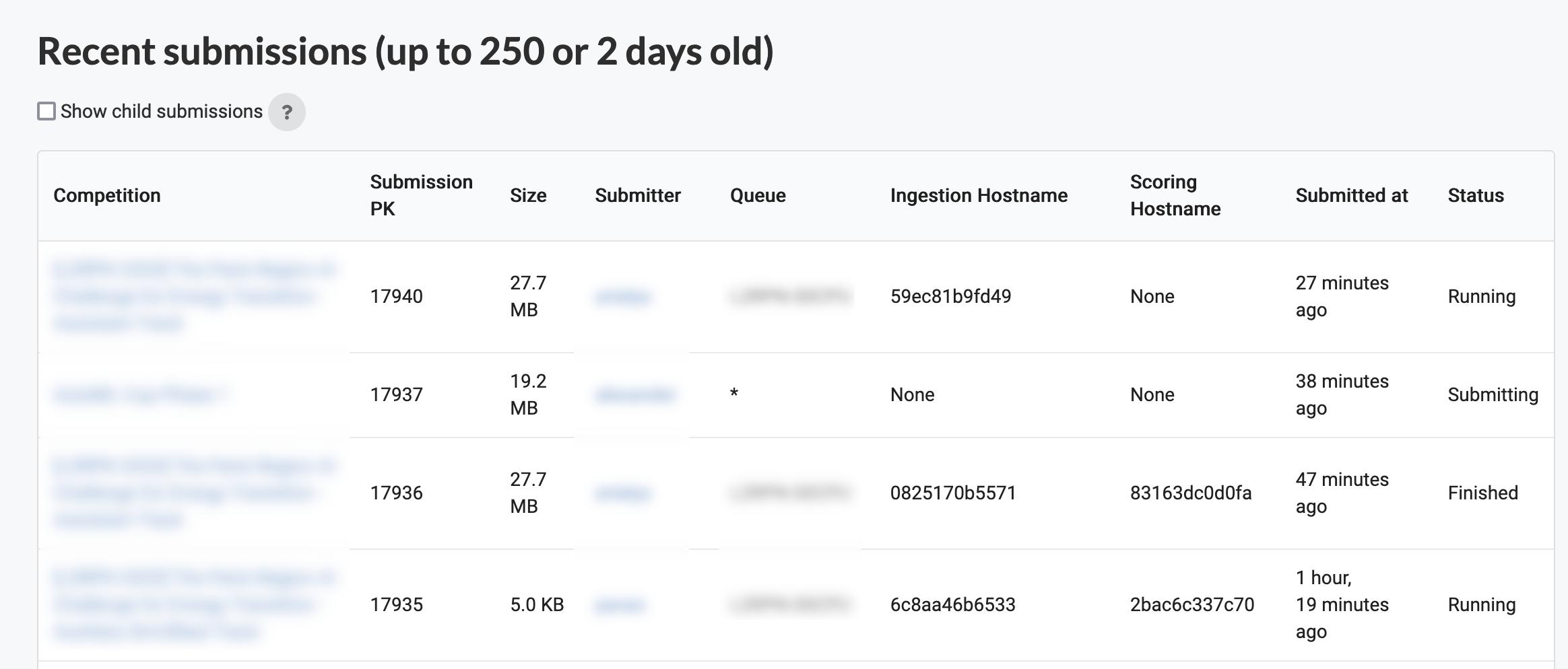Click the question mark help icon

[286, 112]
